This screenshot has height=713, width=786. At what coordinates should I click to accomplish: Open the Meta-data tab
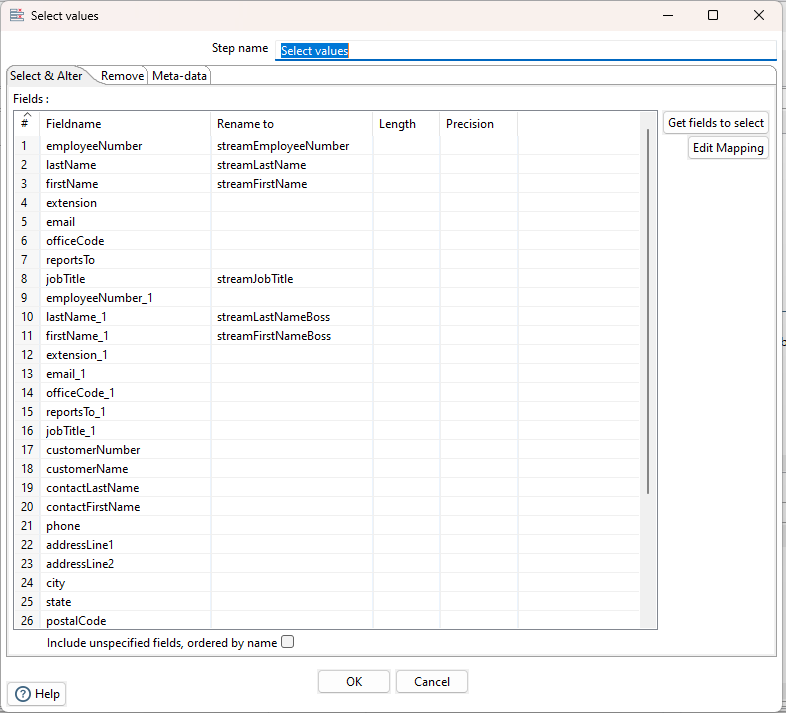click(180, 76)
